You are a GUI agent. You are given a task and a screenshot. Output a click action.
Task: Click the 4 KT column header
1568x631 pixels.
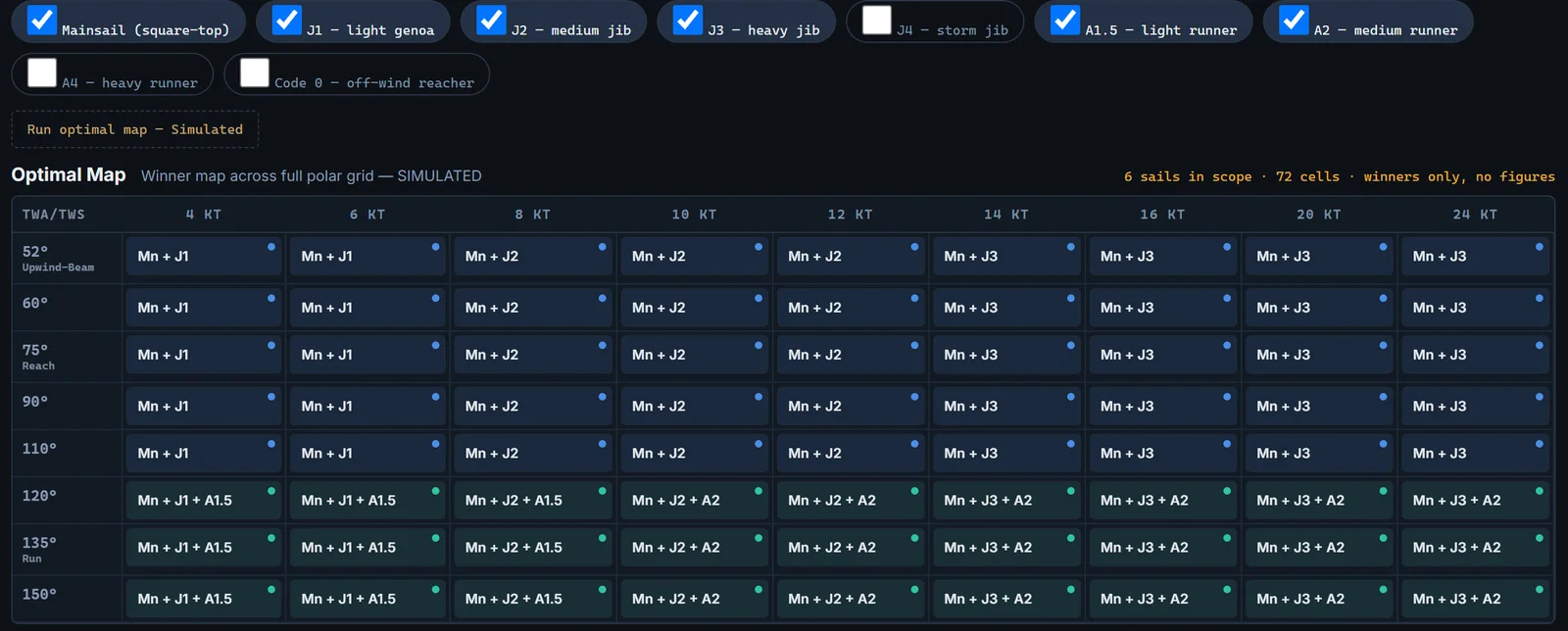point(204,215)
